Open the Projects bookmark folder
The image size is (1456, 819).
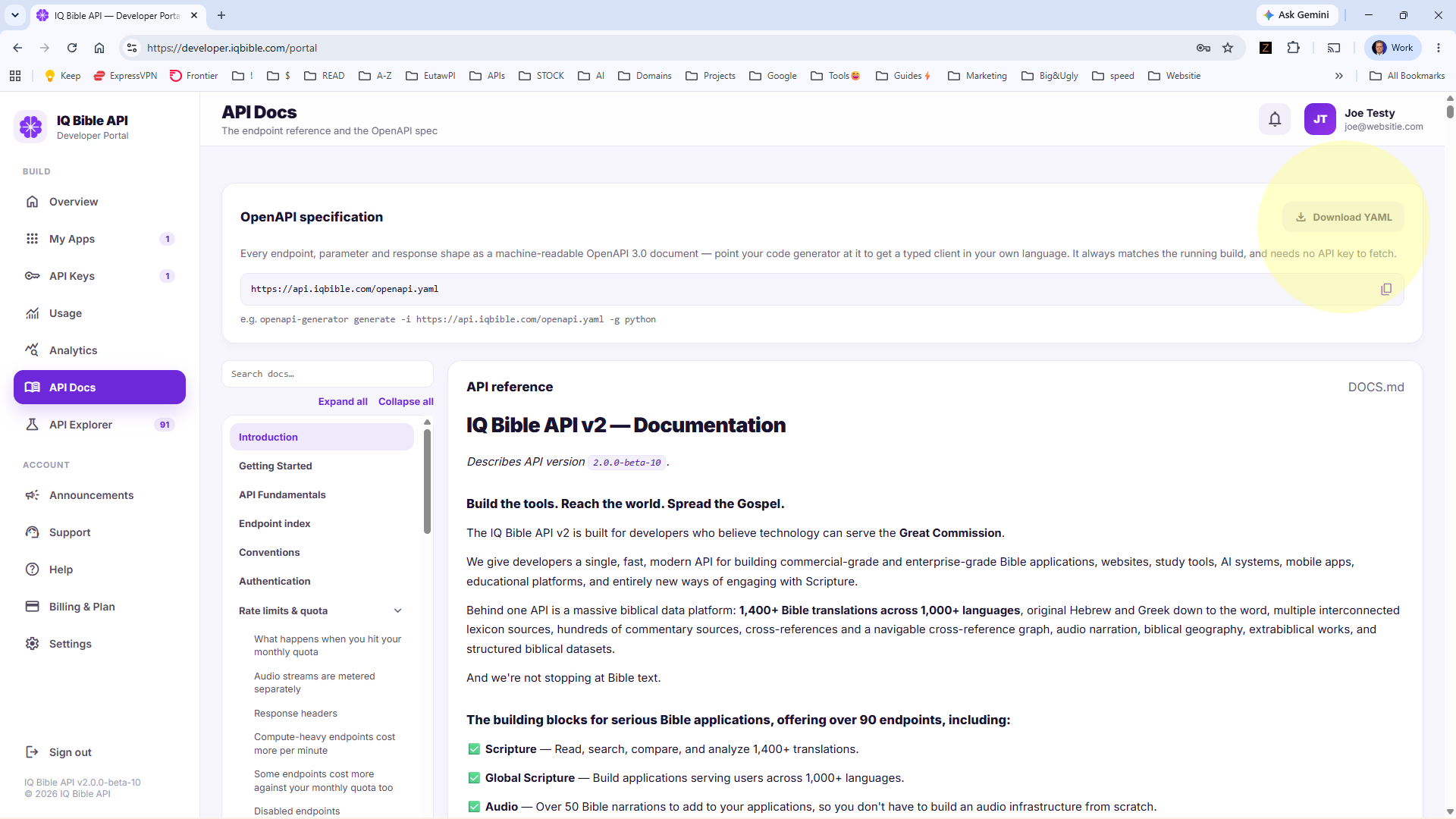tap(710, 76)
